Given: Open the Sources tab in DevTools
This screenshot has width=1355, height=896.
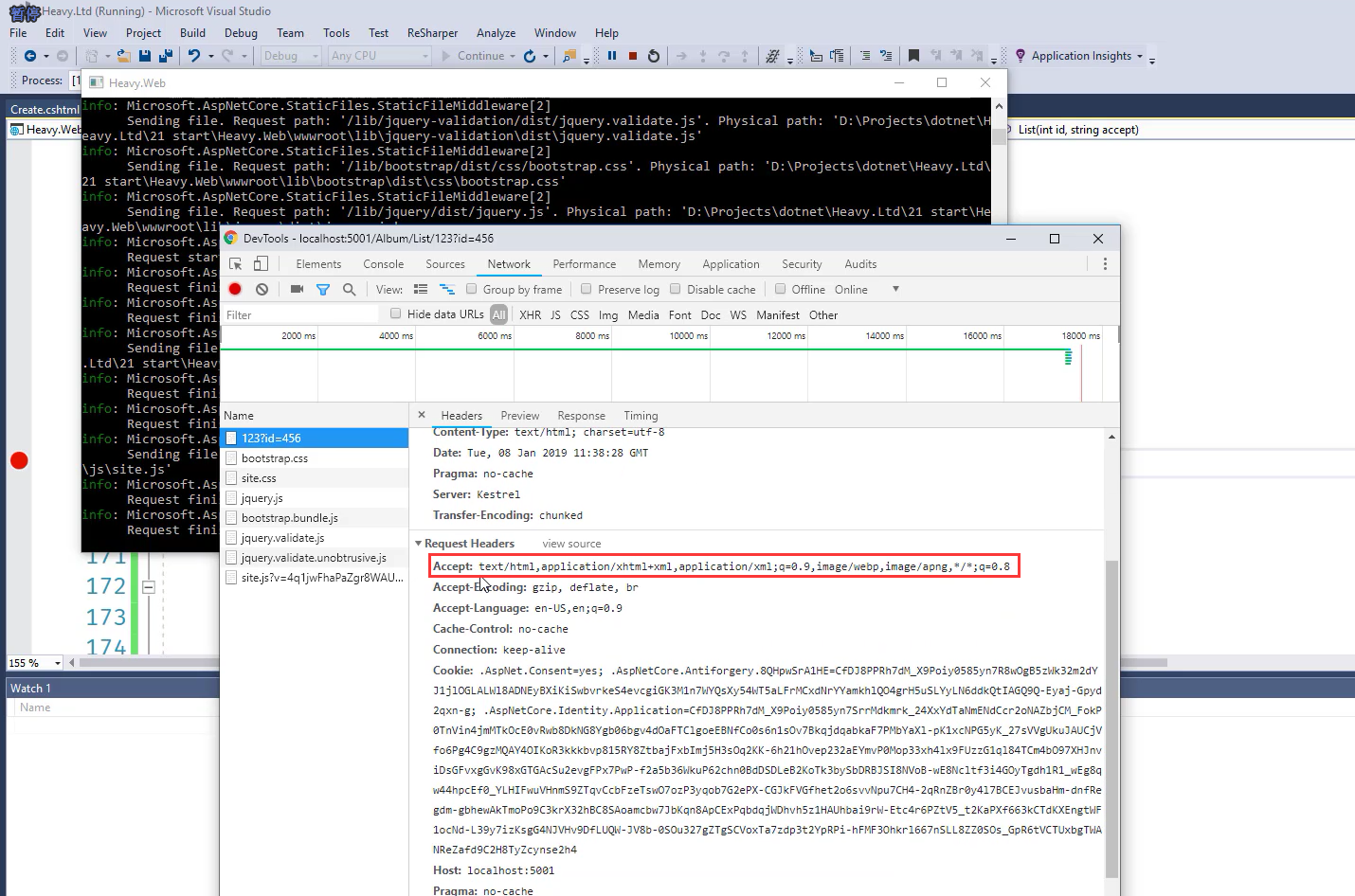Looking at the screenshot, I should click(445, 264).
